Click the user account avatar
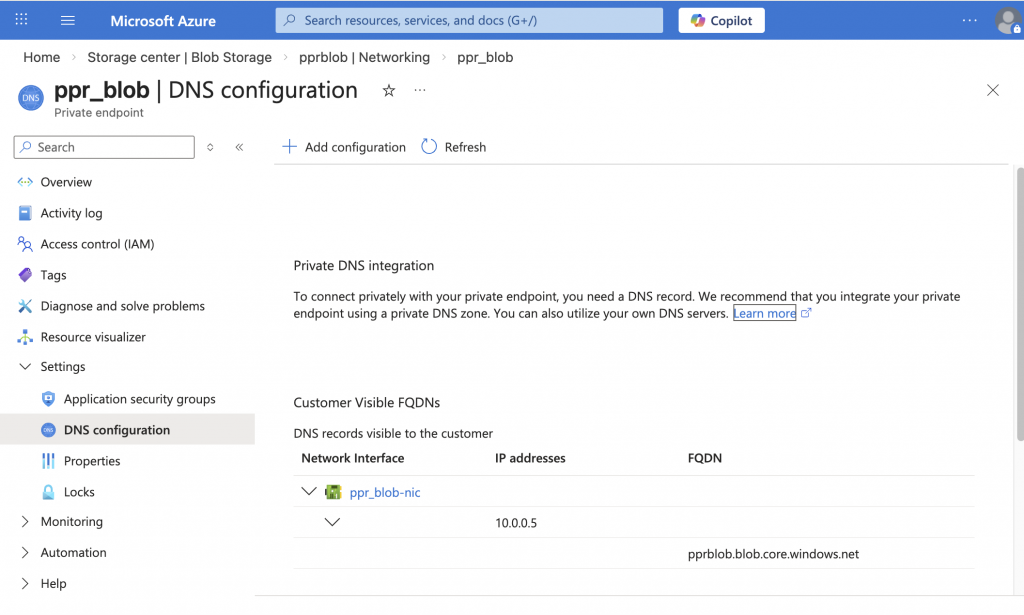The image size is (1024, 615). (x=1007, y=21)
